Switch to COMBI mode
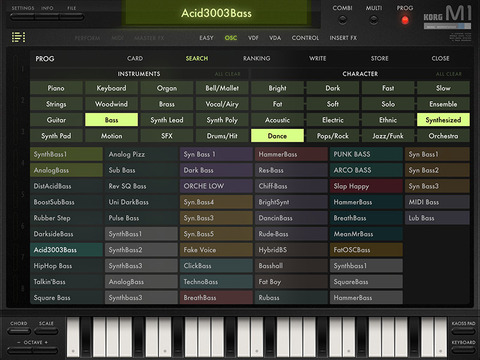 (x=342, y=20)
